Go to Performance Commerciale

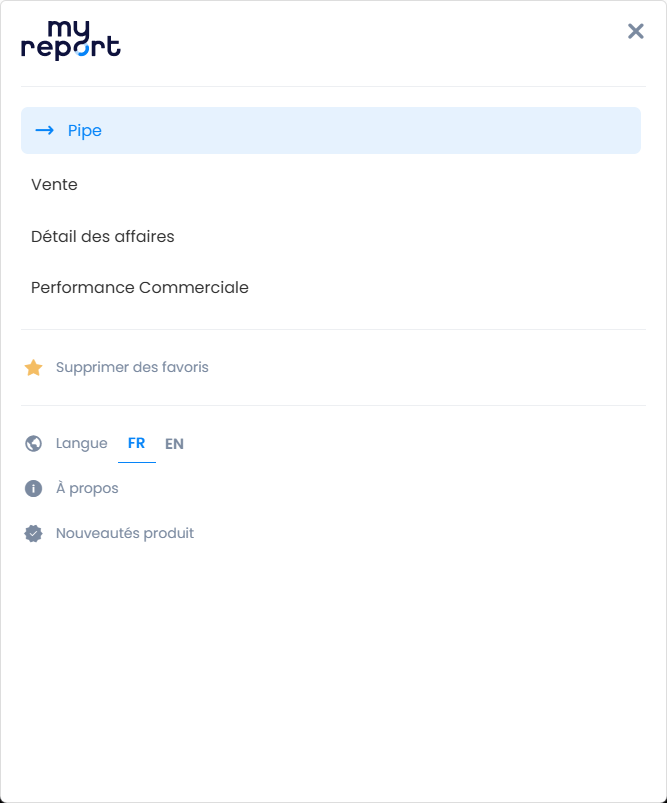(140, 288)
